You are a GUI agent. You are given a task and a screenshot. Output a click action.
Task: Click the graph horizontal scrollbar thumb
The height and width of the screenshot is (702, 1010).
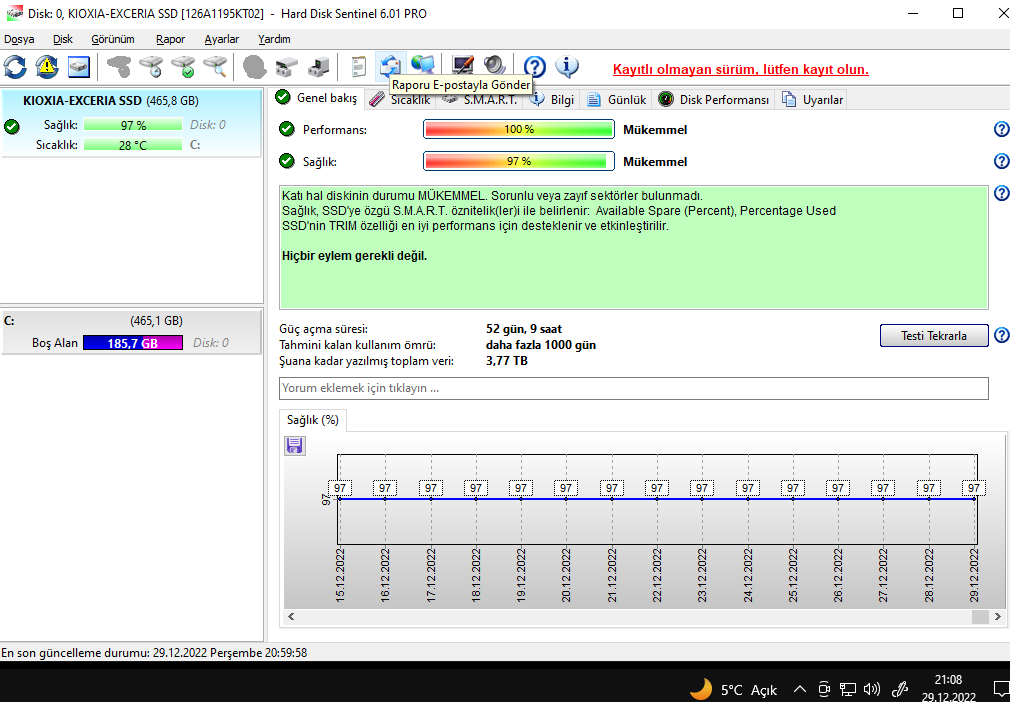click(980, 616)
